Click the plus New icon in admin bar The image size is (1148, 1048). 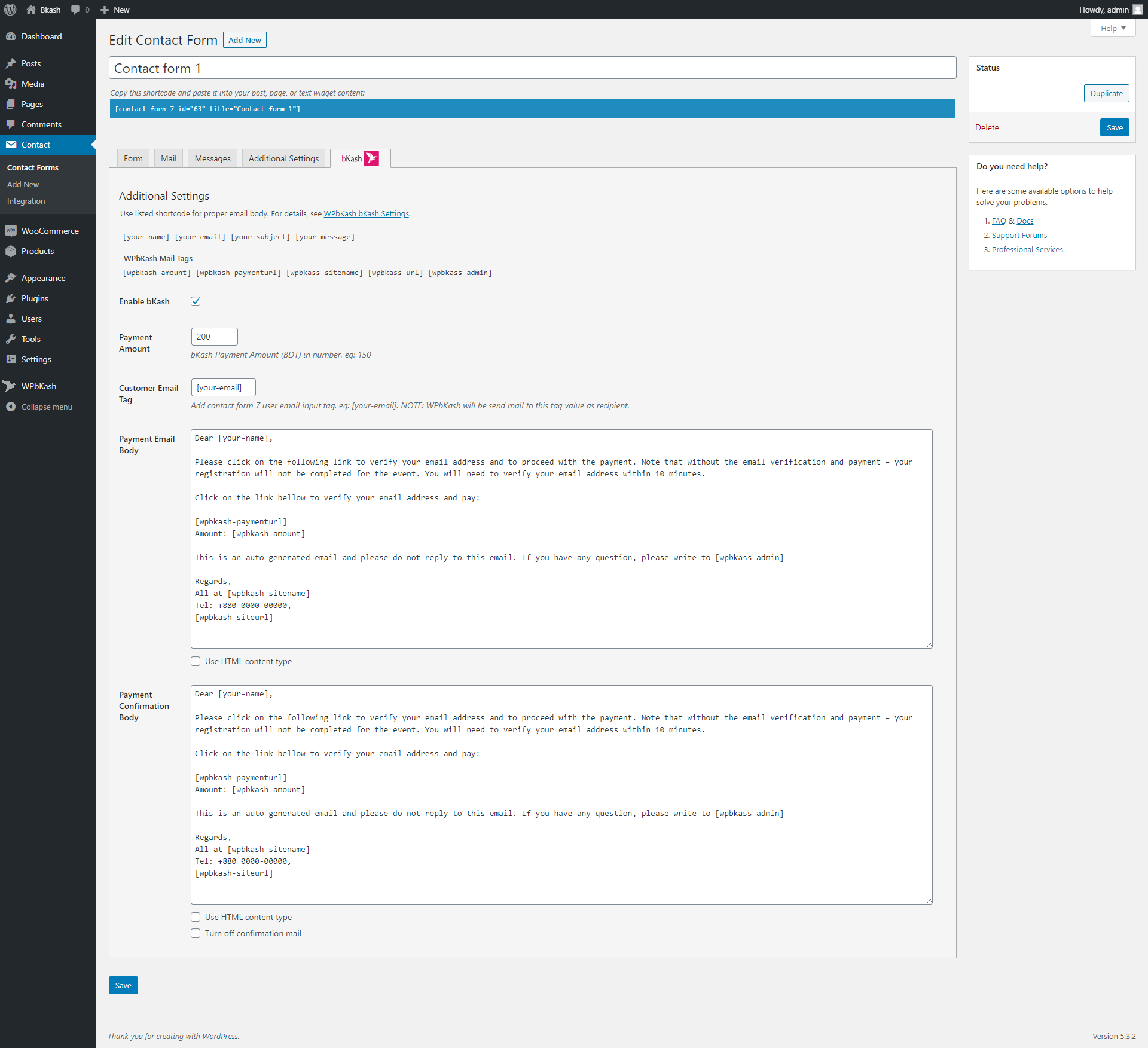pos(105,10)
